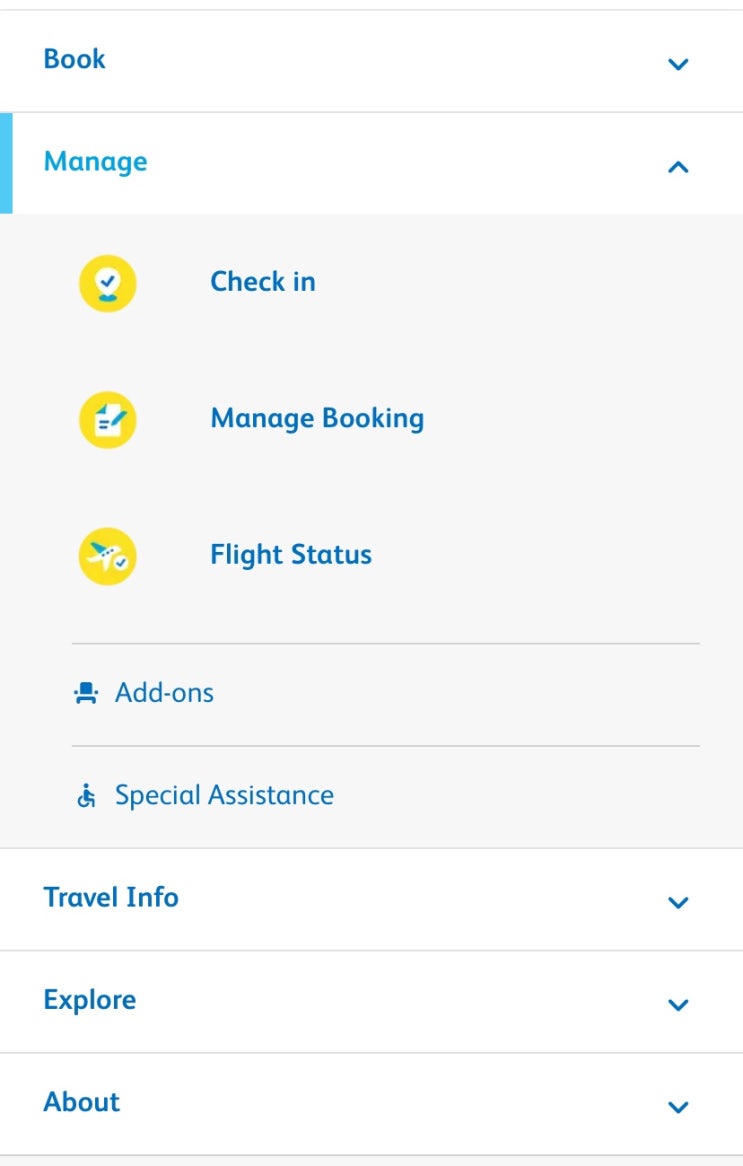Select the Manage menu heading
Image resolution: width=743 pixels, height=1166 pixels.
pyautogui.click(x=96, y=162)
